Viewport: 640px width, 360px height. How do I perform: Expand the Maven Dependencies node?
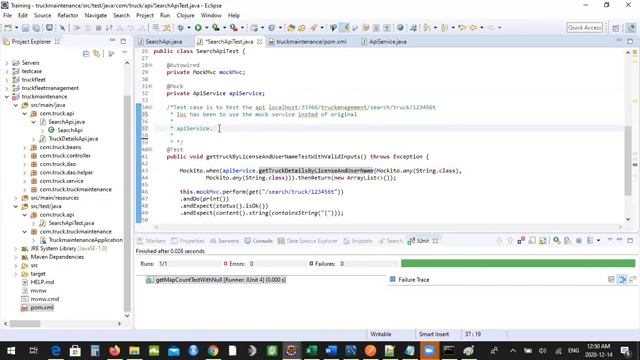pos(16,257)
